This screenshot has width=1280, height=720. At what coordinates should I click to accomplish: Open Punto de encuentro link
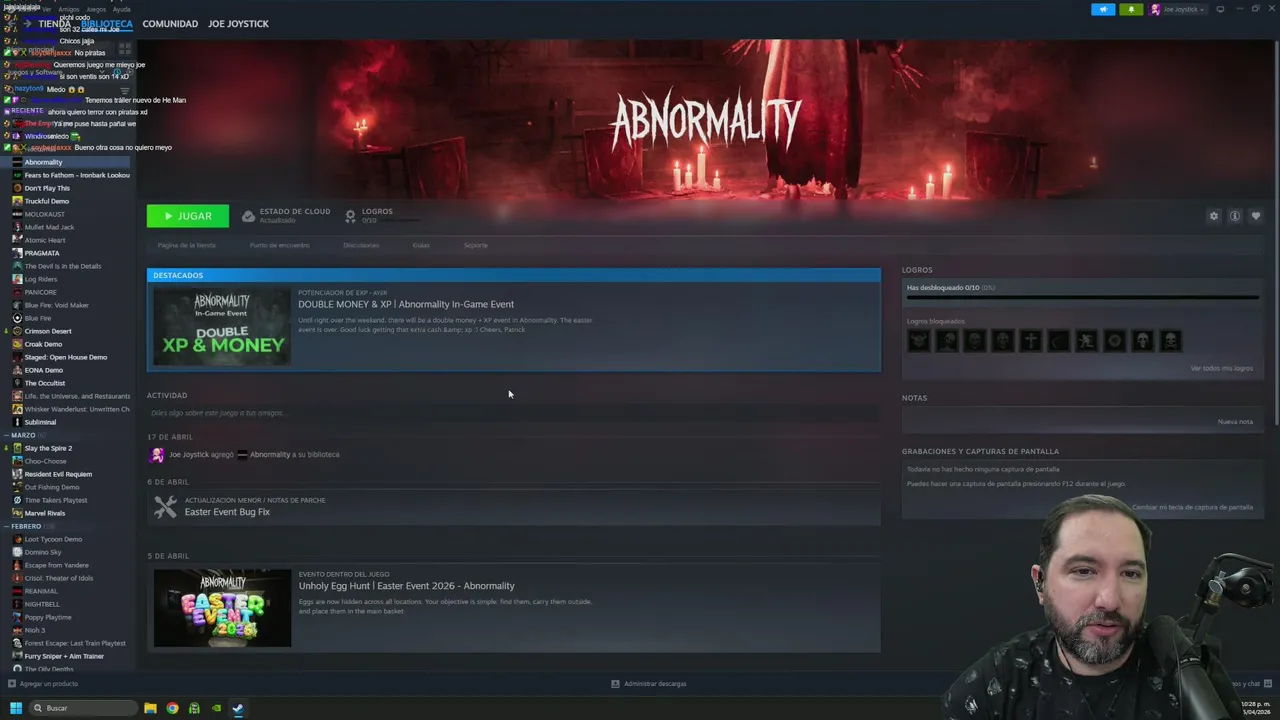[279, 245]
